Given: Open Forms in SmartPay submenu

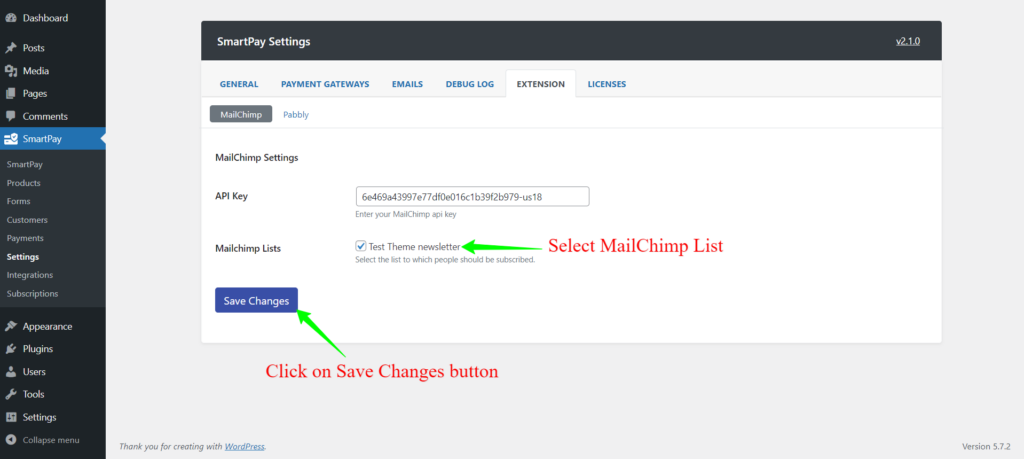Looking at the screenshot, I should pyautogui.click(x=18, y=201).
